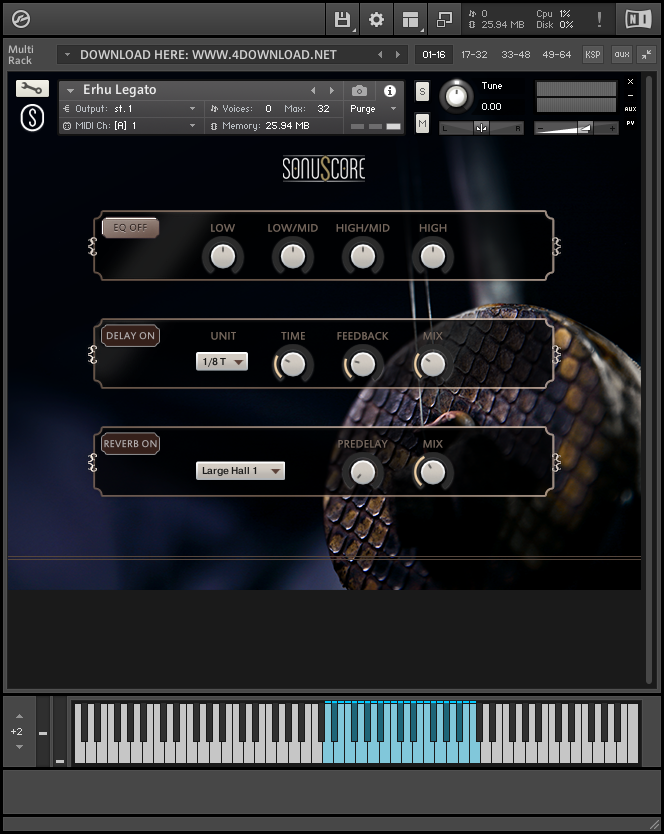Click the Sonuscore S logo icon

point(32,118)
